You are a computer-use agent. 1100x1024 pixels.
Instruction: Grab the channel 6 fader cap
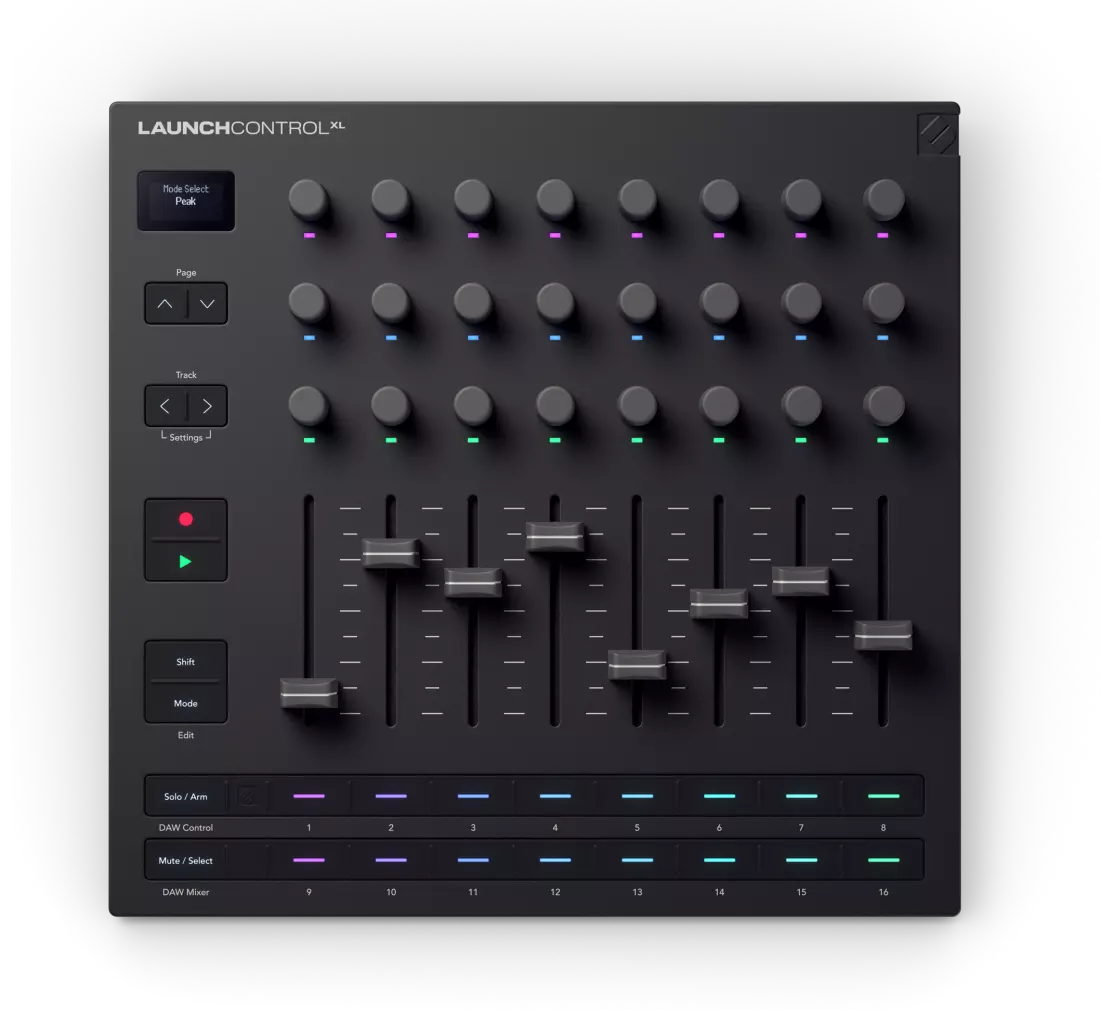[719, 603]
